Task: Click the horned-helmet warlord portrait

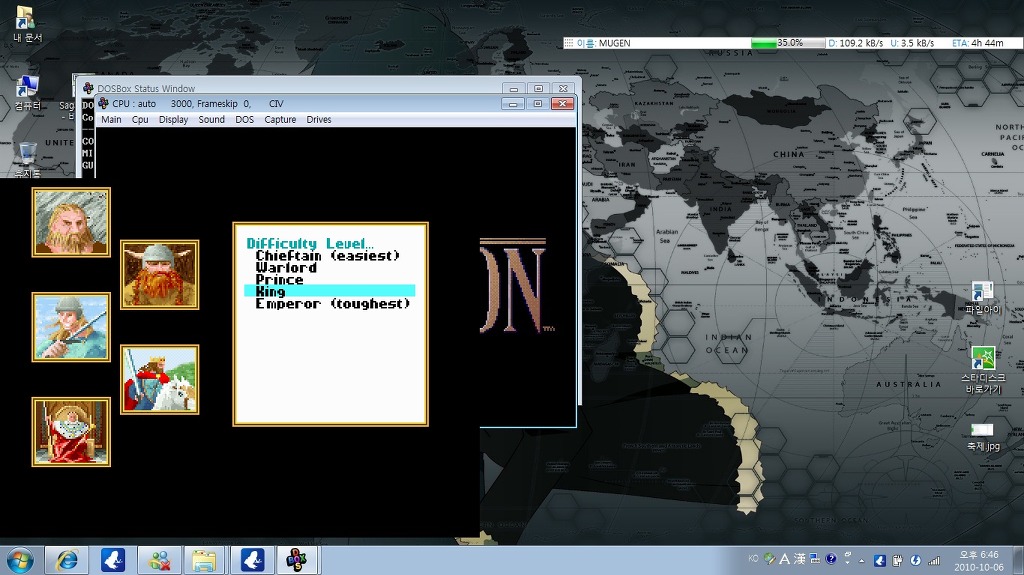Action: point(160,274)
